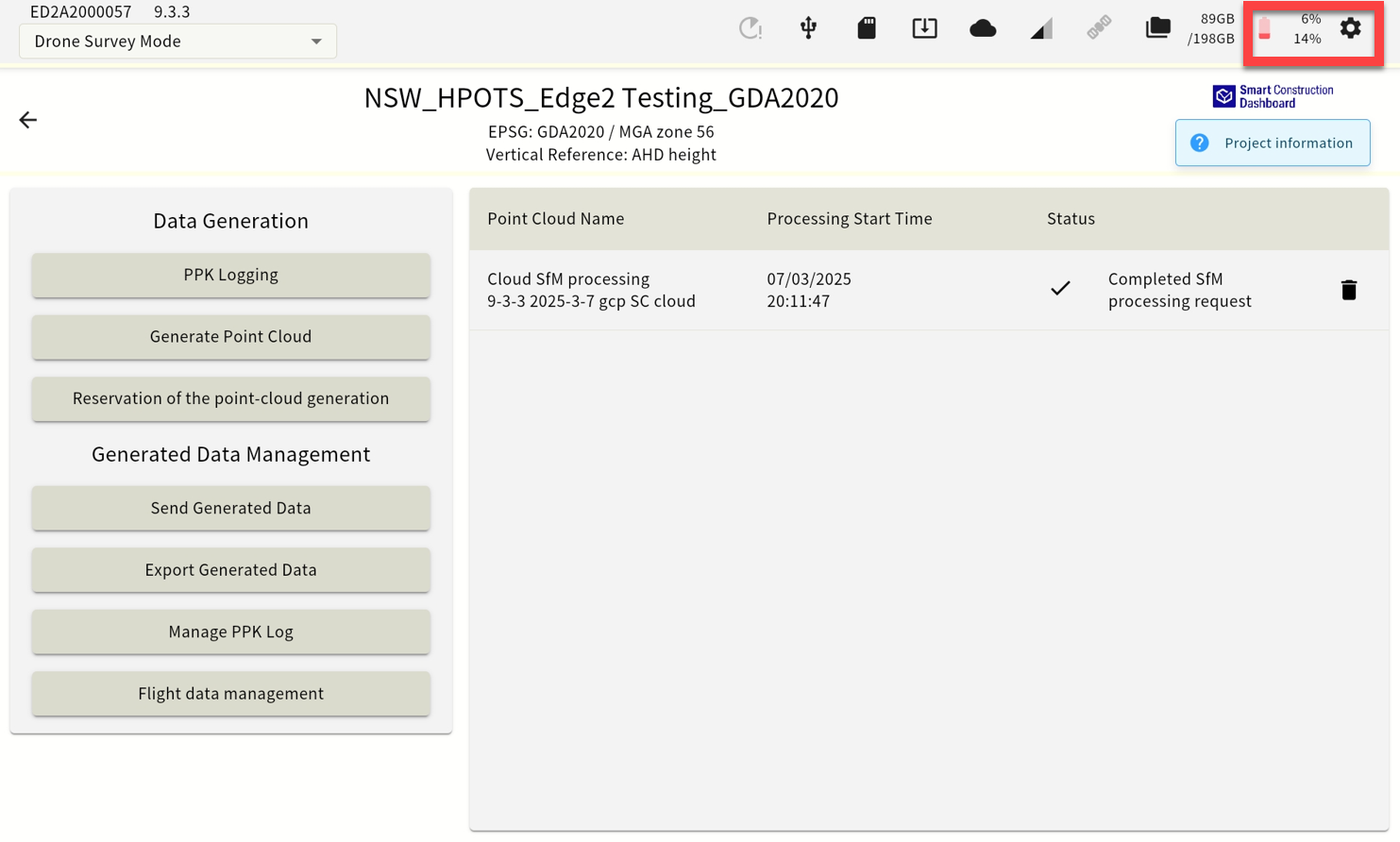Select the Cloud SfM processing row name
Image resolution: width=1400 pixels, height=842 pixels.
pyautogui.click(x=591, y=290)
